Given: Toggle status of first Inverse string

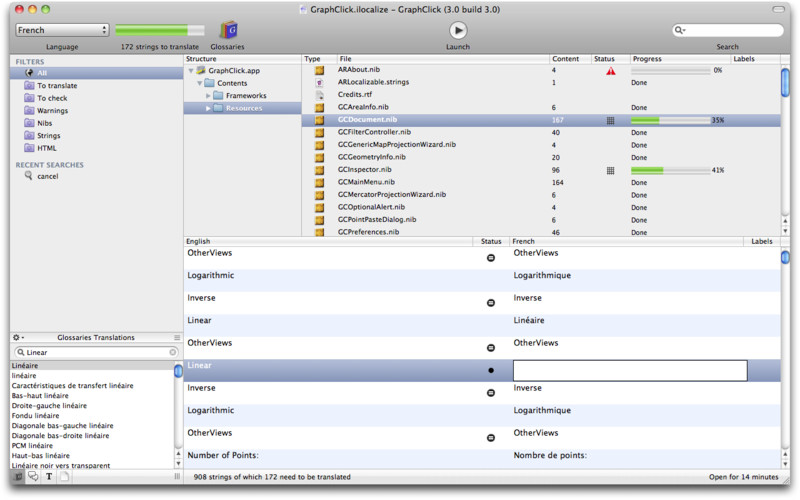Looking at the screenshot, I should pos(491,303).
